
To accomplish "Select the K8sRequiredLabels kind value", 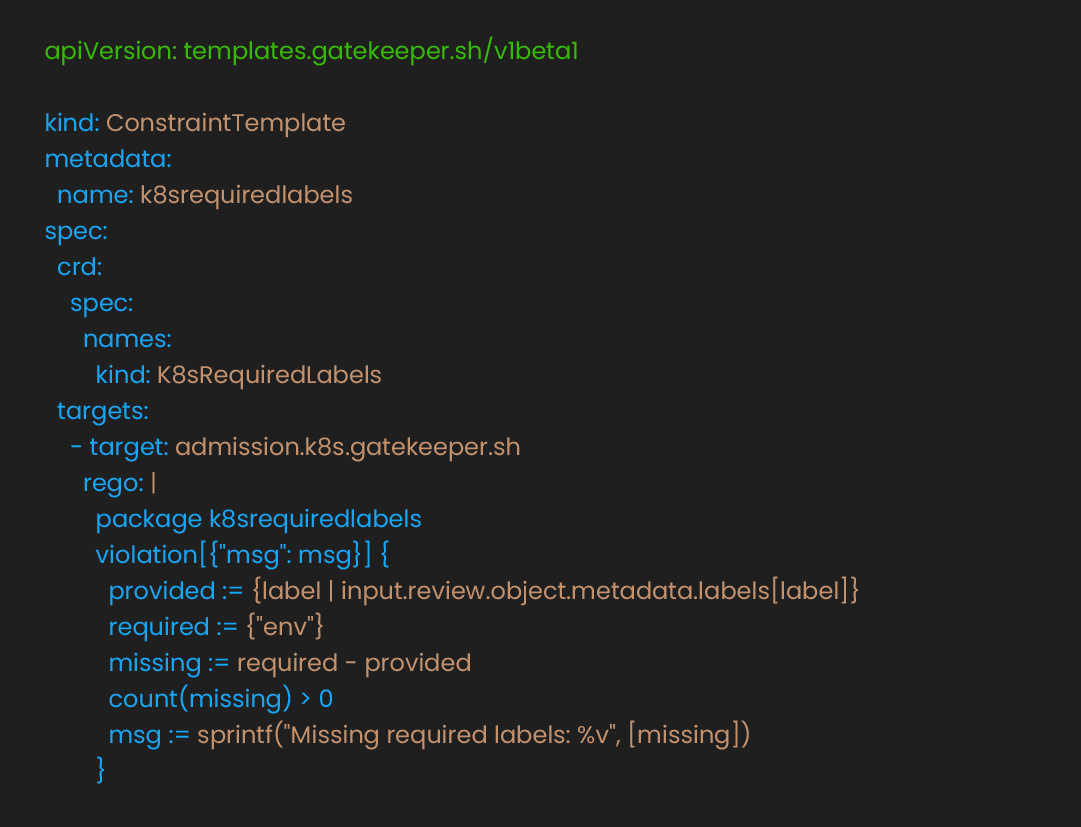I will coord(269,376).
